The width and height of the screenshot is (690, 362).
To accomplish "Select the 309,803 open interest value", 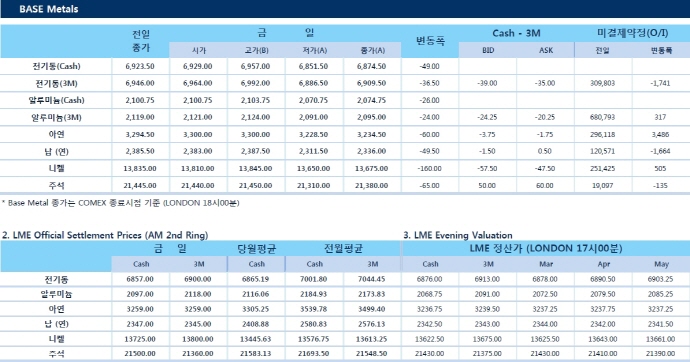I will [x=602, y=83].
